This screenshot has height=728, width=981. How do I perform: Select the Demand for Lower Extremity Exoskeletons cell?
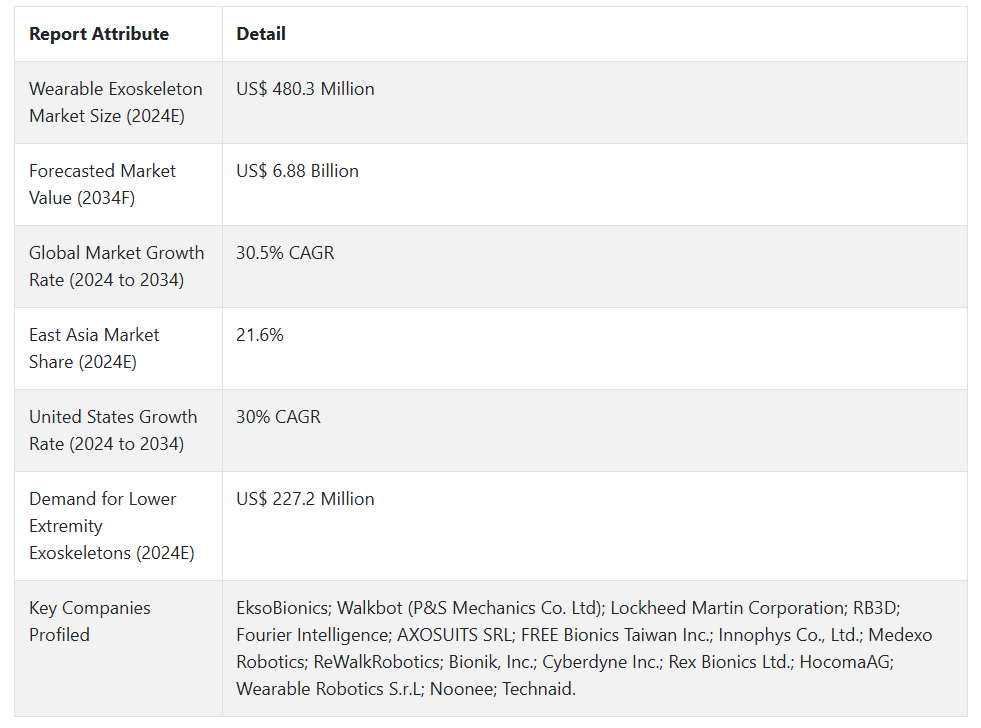click(111, 525)
